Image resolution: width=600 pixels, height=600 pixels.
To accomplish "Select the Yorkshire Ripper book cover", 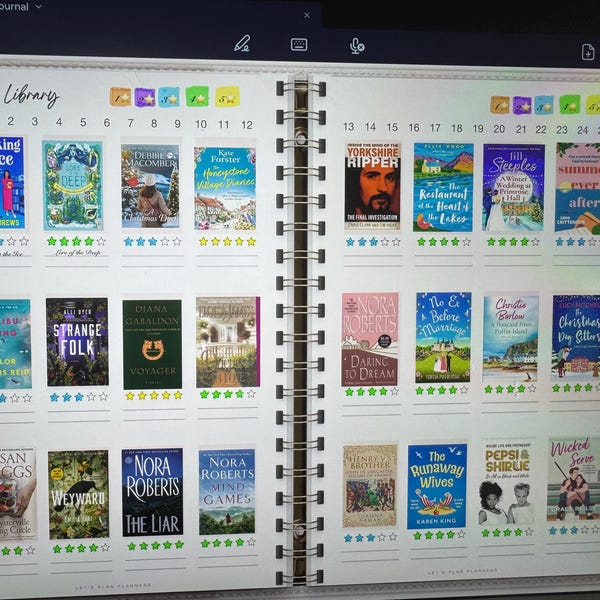I will tap(372, 186).
